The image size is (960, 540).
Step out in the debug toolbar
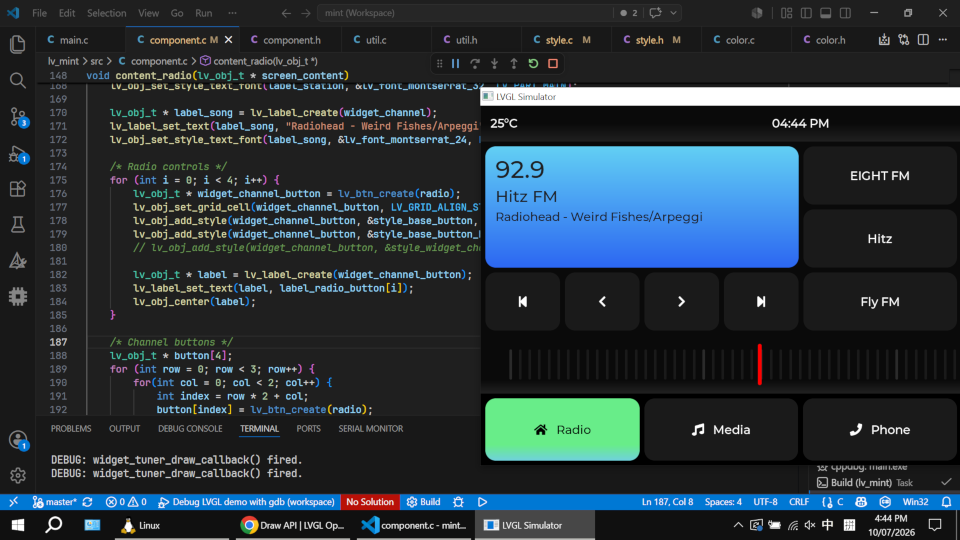[514, 64]
